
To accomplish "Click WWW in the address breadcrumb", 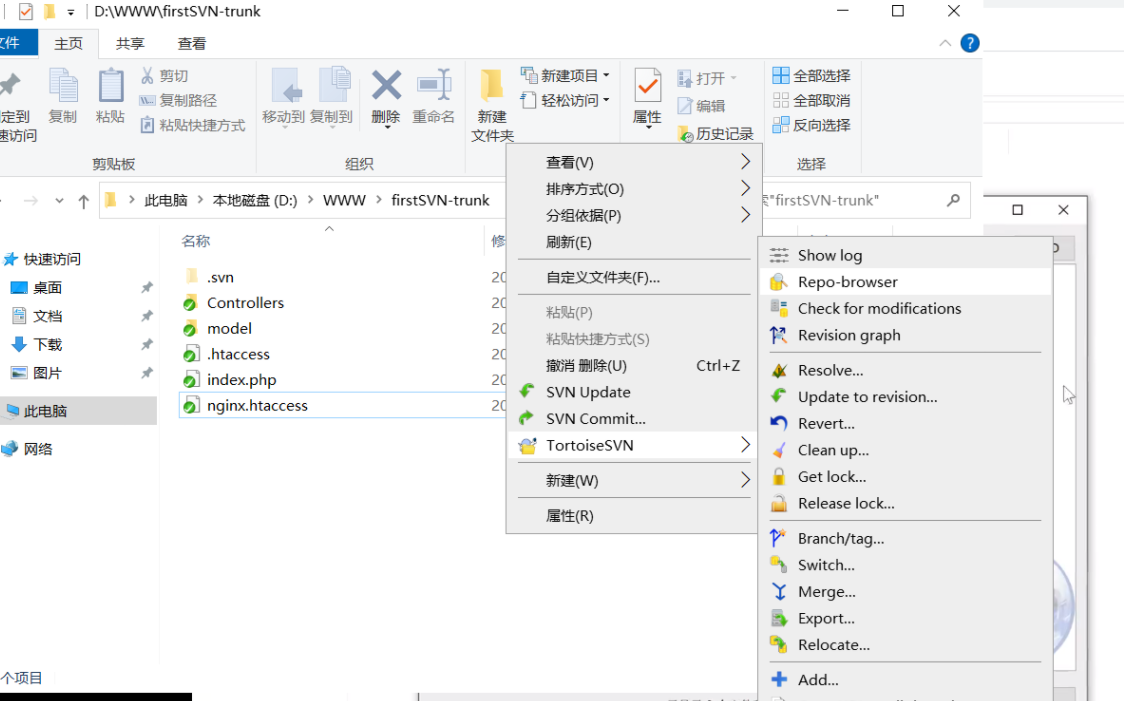I will (x=344, y=200).
